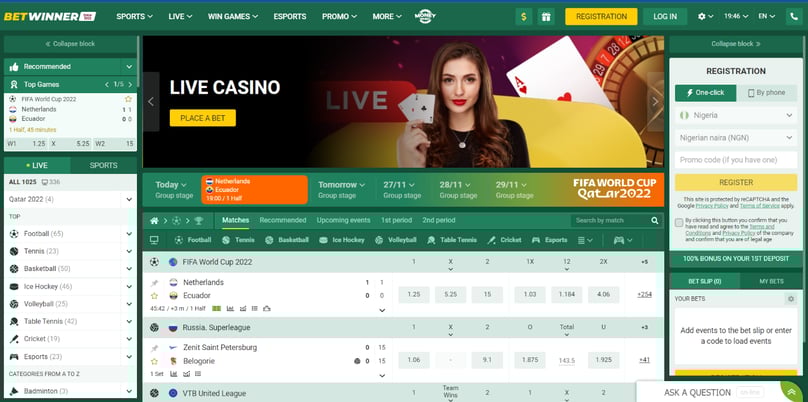Expand the Recommended block in sidebar

pyautogui.click(x=129, y=66)
